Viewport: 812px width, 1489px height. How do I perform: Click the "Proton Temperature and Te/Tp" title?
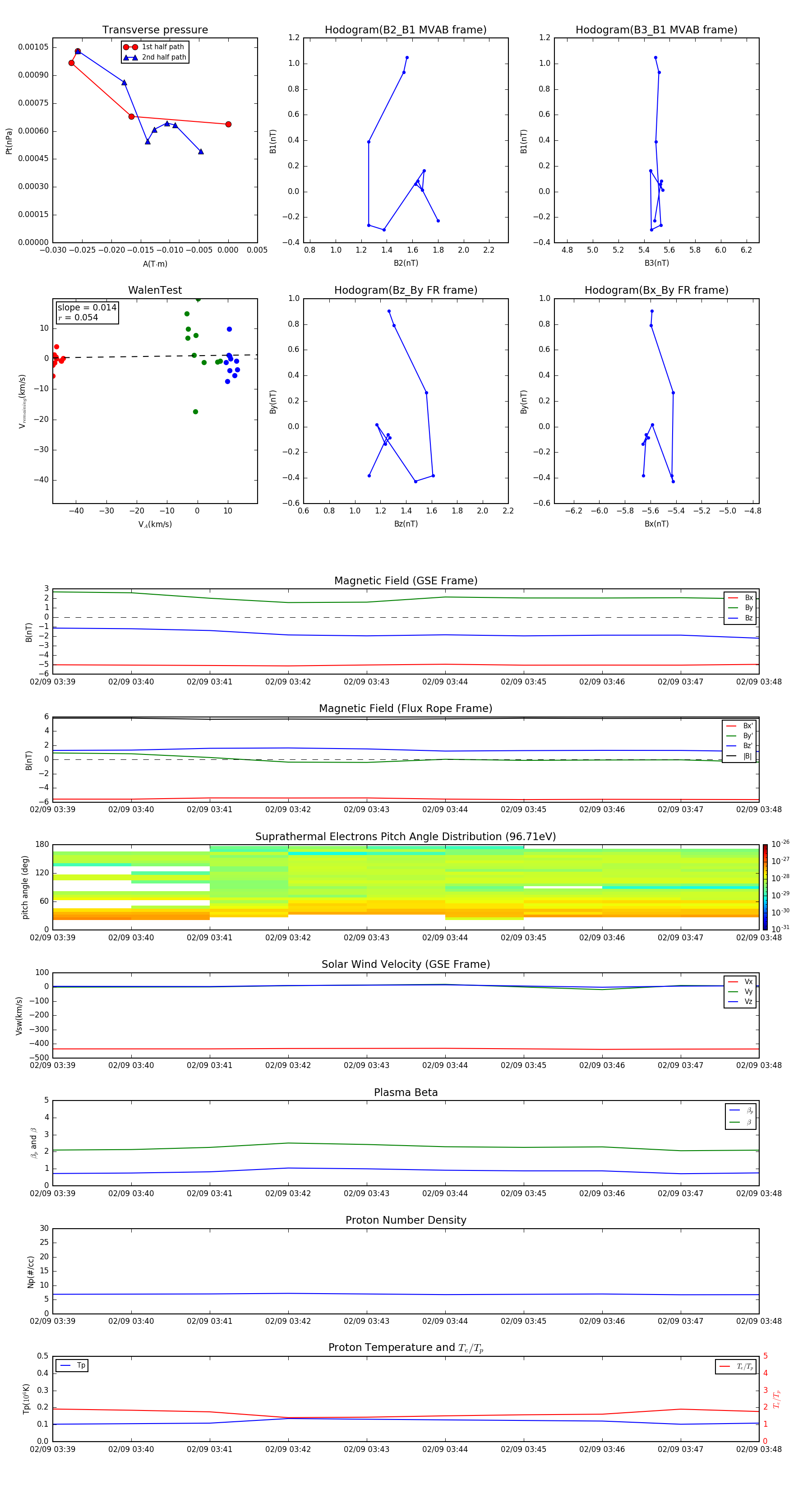pyautogui.click(x=406, y=1348)
